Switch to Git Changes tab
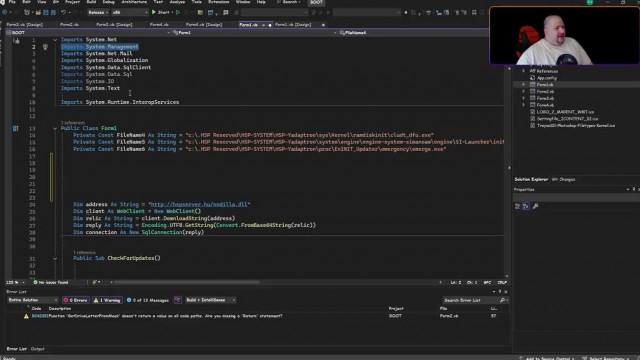The width and height of the screenshot is (640, 360). 563,179
